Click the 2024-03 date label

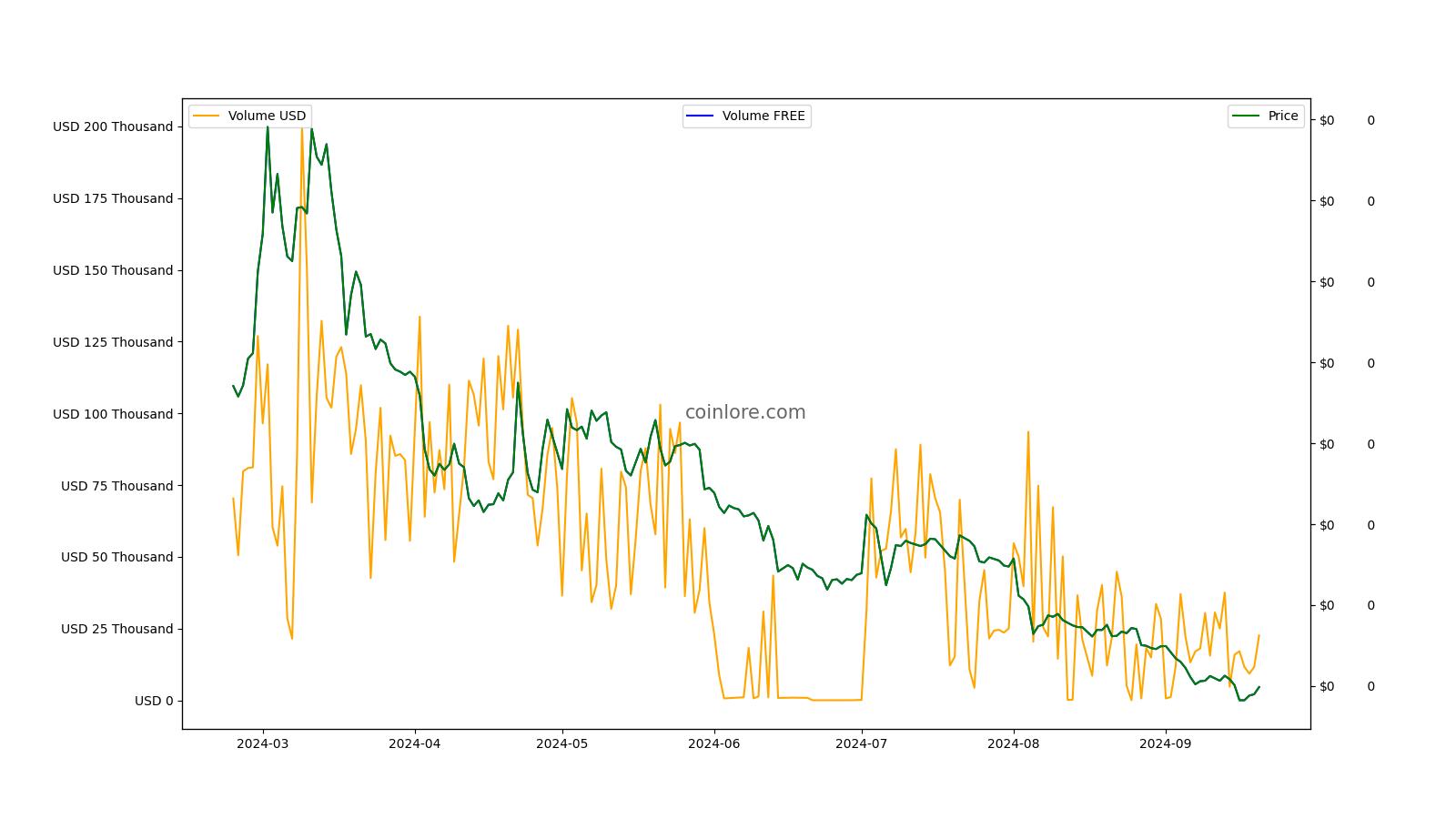click(x=263, y=743)
